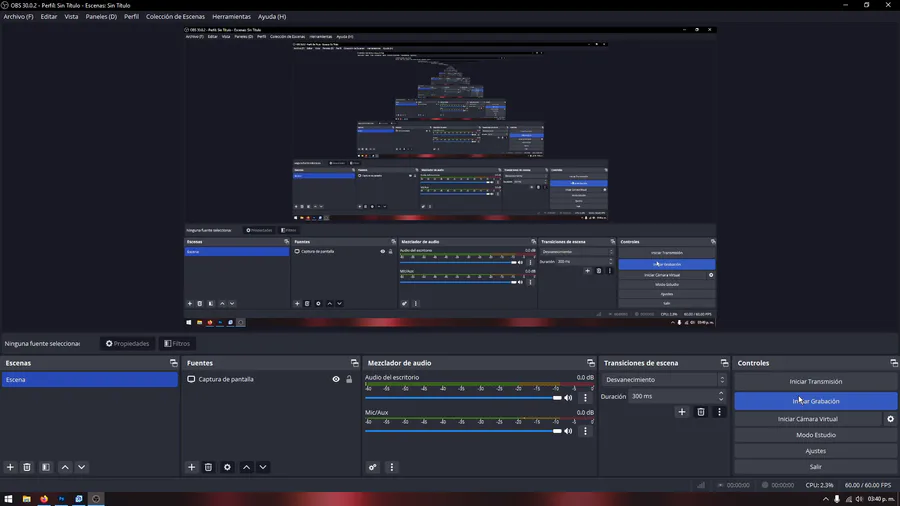Open Audio del escritorio options menu

(585, 398)
